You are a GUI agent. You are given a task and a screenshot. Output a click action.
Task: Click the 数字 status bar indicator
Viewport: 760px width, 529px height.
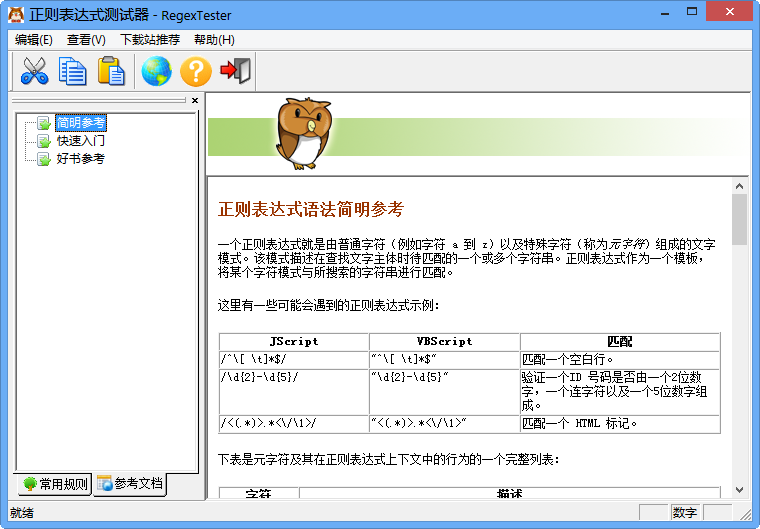685,513
